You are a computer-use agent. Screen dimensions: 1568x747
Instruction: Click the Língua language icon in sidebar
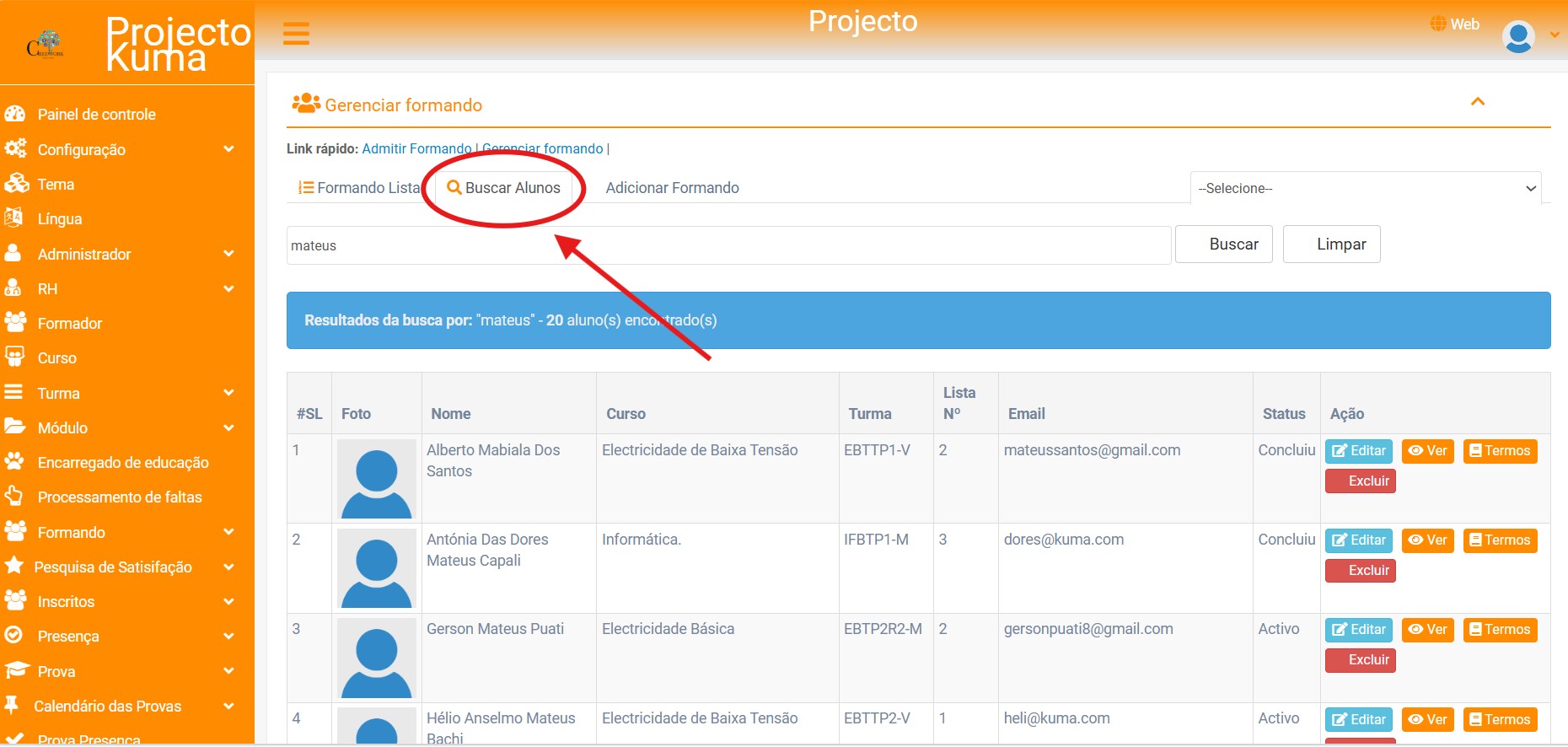[x=14, y=218]
